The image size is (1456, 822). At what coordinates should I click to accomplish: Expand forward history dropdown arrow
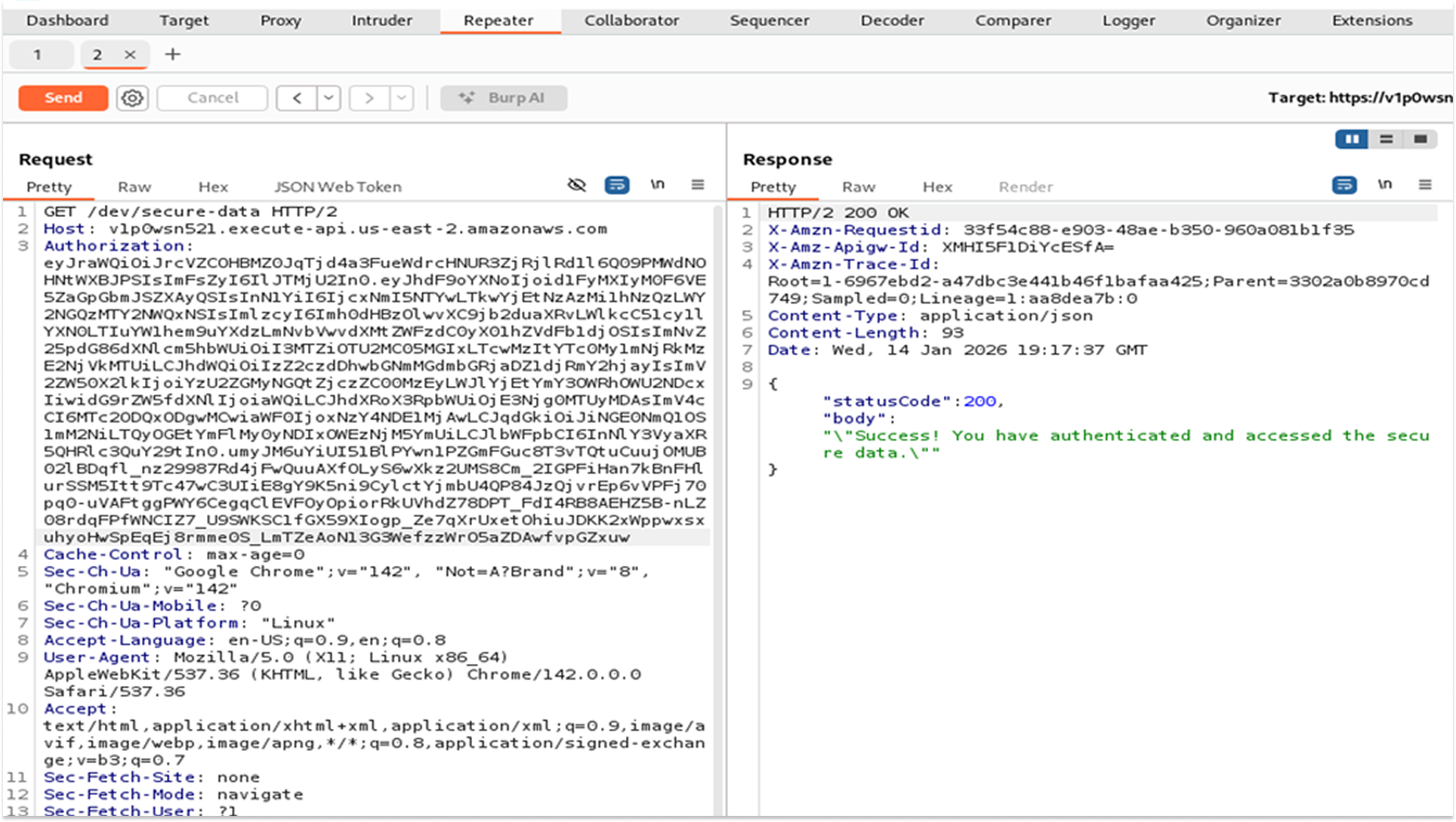402,98
